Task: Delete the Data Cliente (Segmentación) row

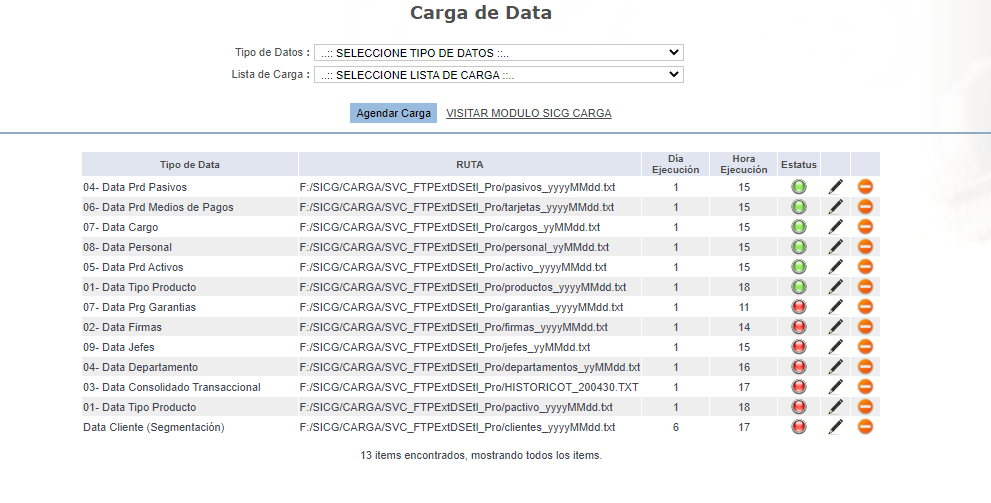Action: 865,427
